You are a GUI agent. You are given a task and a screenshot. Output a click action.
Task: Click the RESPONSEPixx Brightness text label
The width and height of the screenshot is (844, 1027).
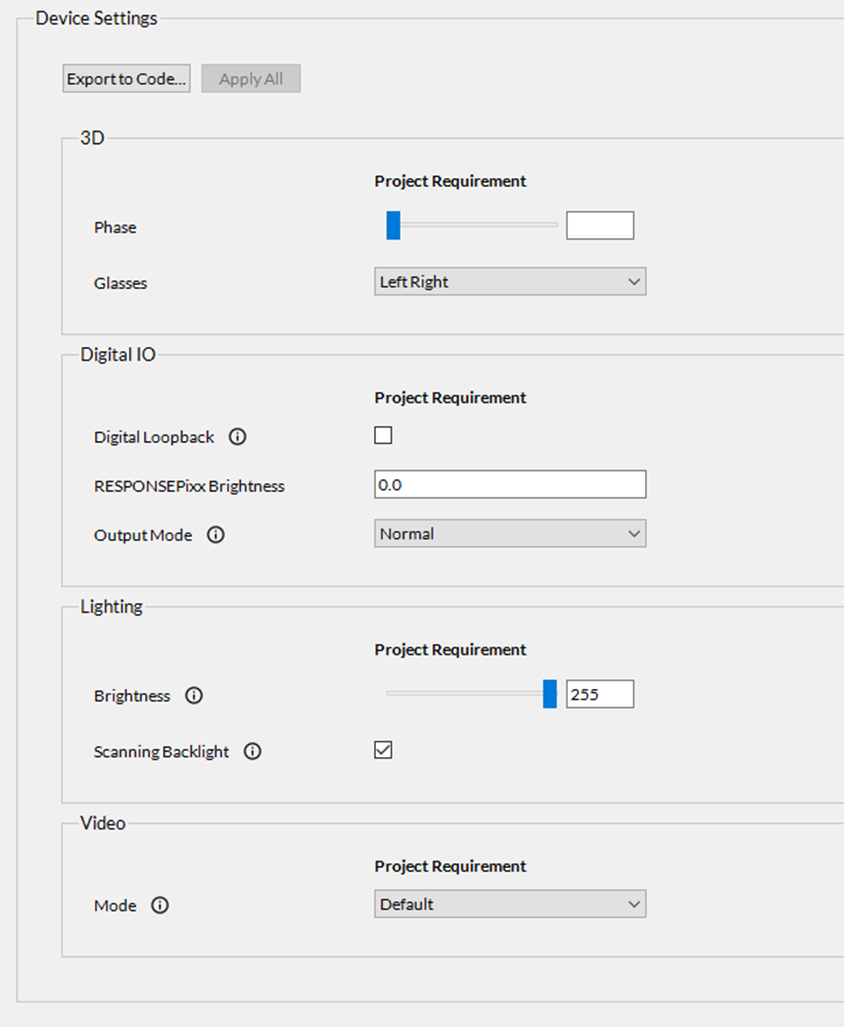pyautogui.click(x=189, y=486)
